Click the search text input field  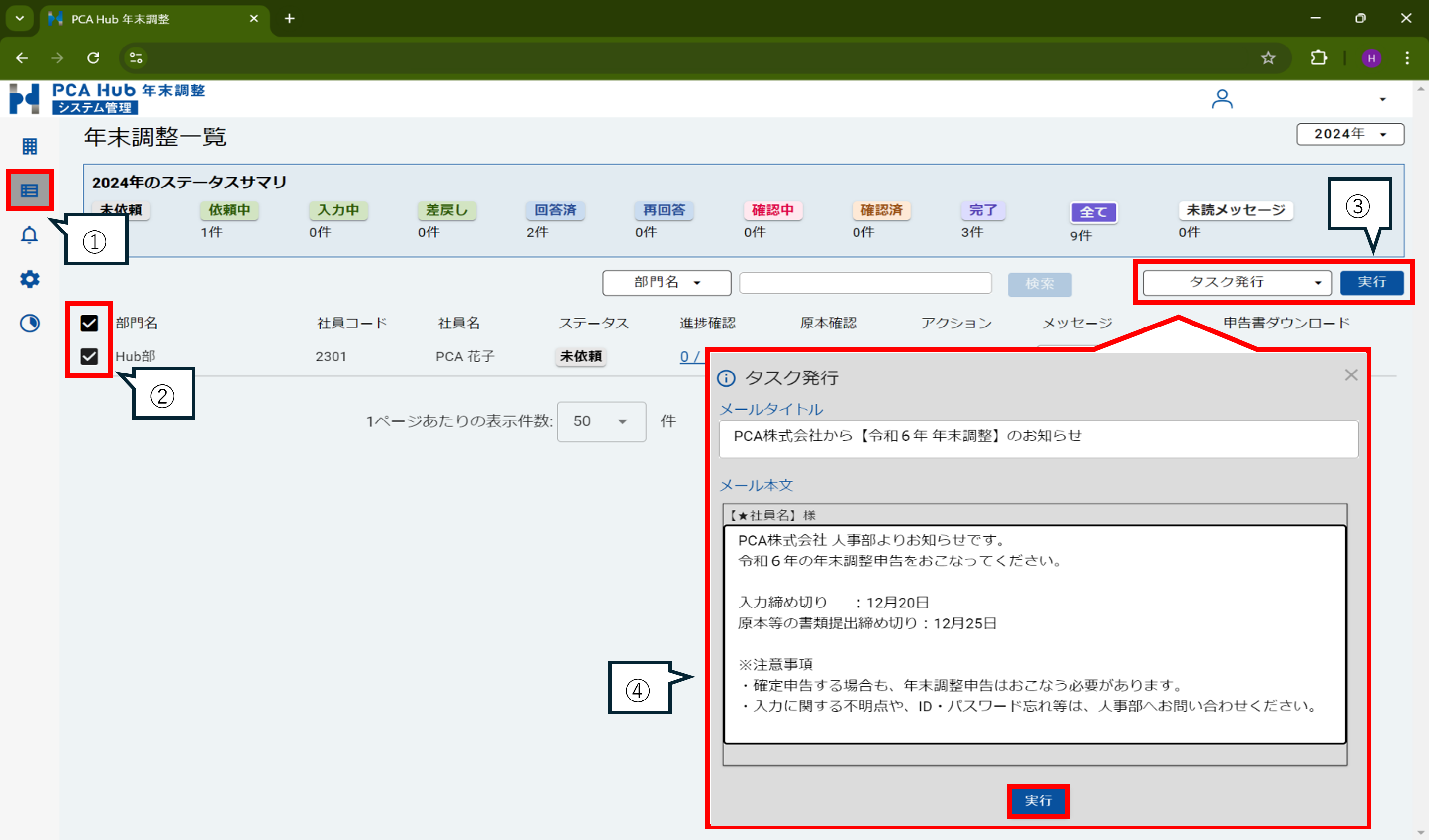tap(865, 283)
